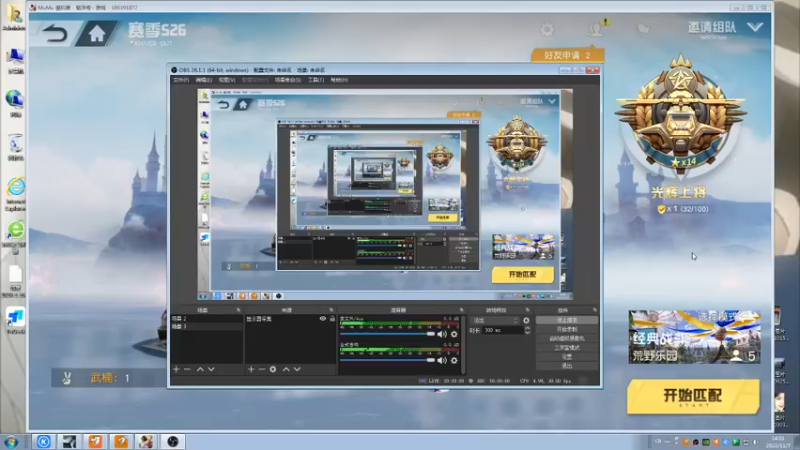Image resolution: width=800 pixels, height=450 pixels.
Task: Open the friends icon with the alert badge
Action: click(595, 29)
